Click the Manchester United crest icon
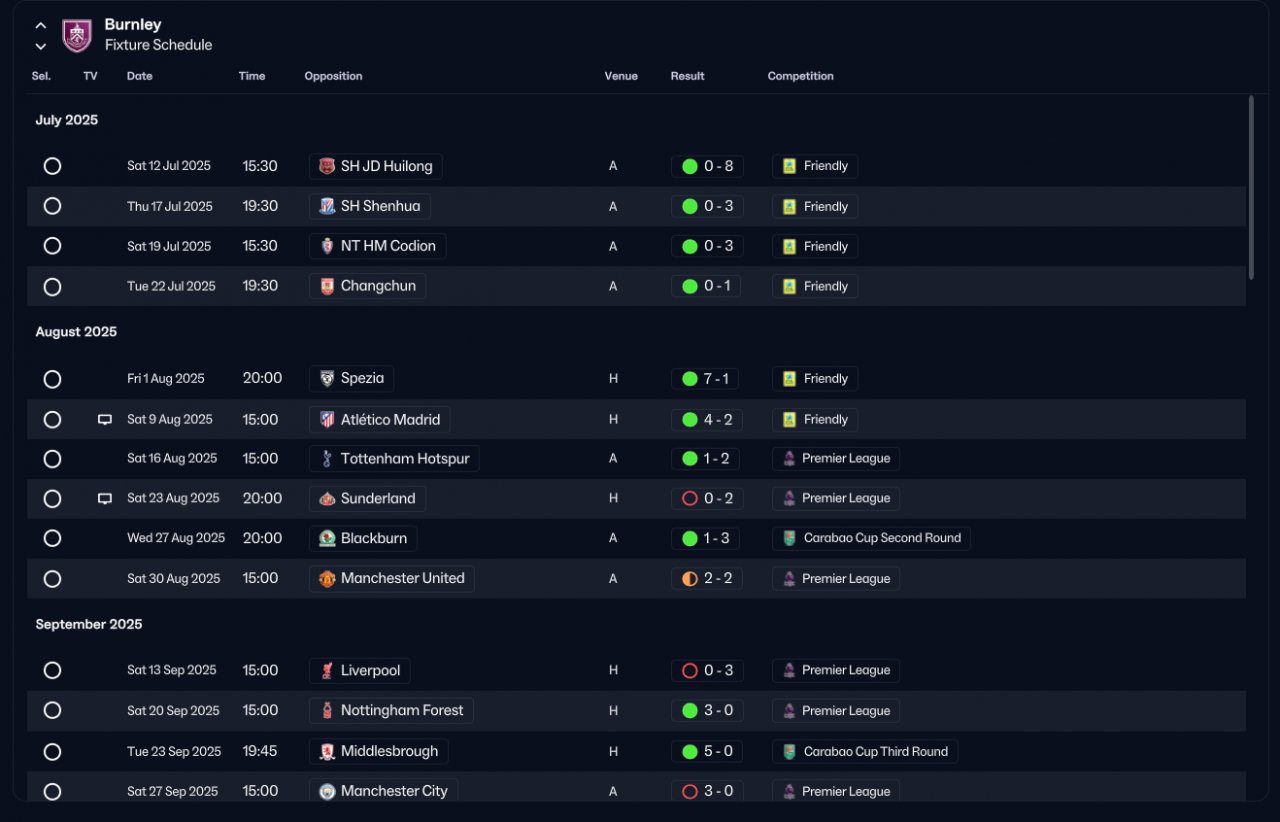 (327, 579)
